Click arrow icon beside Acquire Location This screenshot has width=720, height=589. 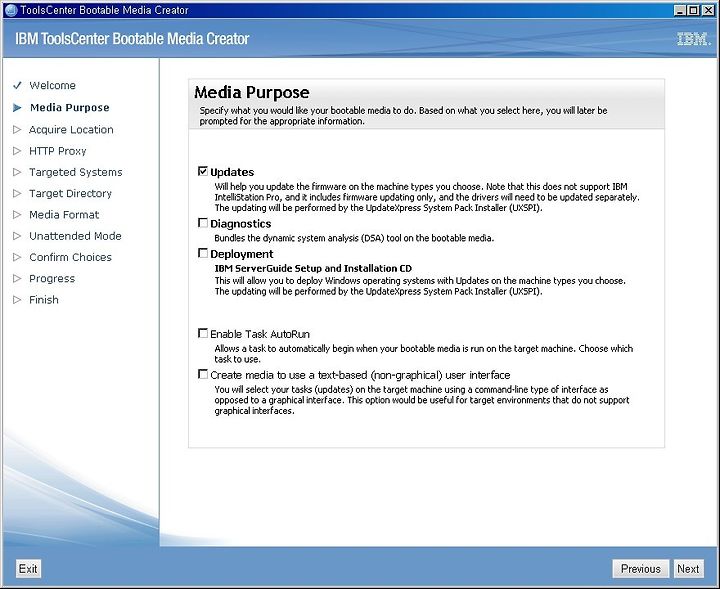(17, 129)
